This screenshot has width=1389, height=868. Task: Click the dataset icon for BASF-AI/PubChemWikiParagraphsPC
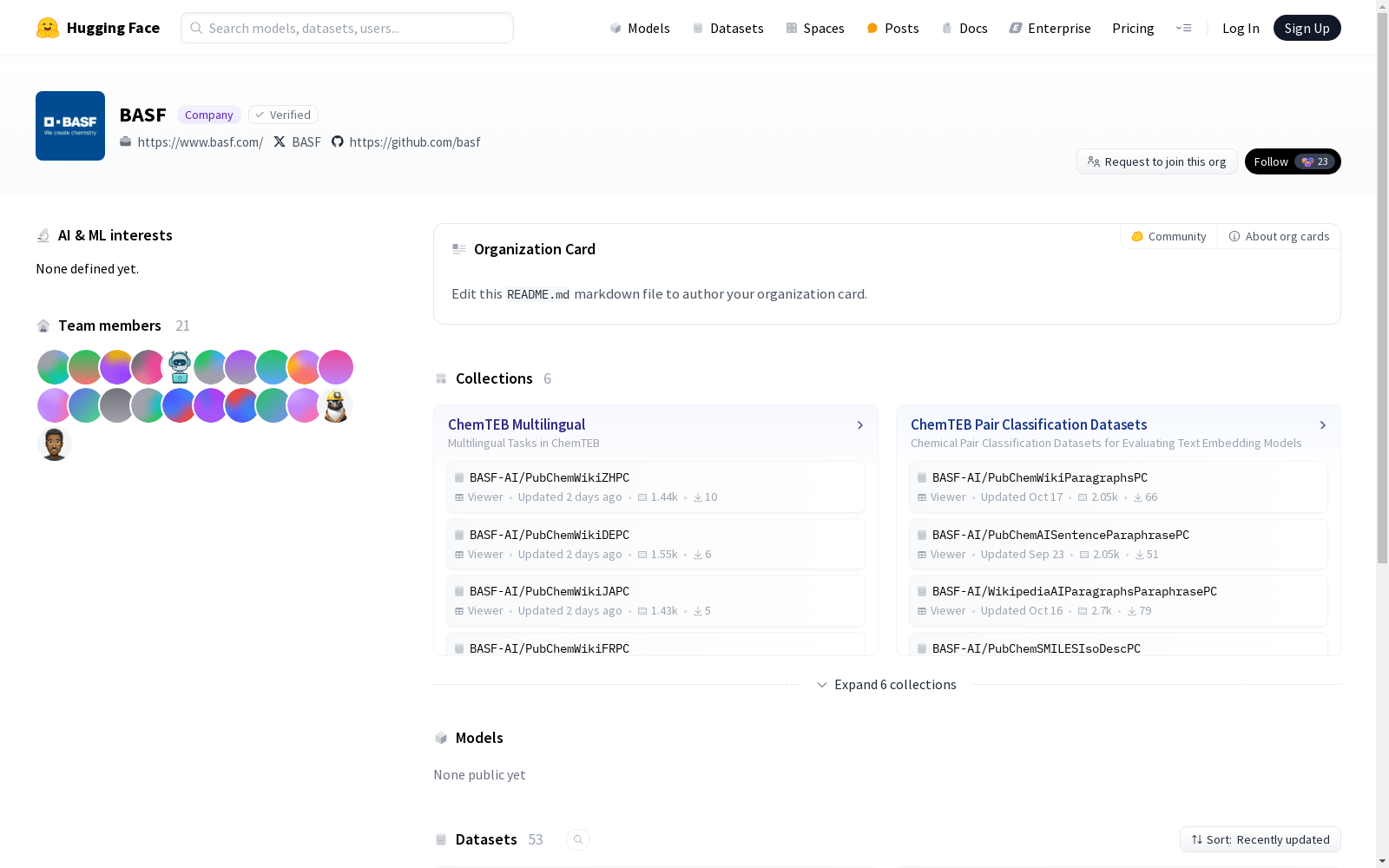922,477
